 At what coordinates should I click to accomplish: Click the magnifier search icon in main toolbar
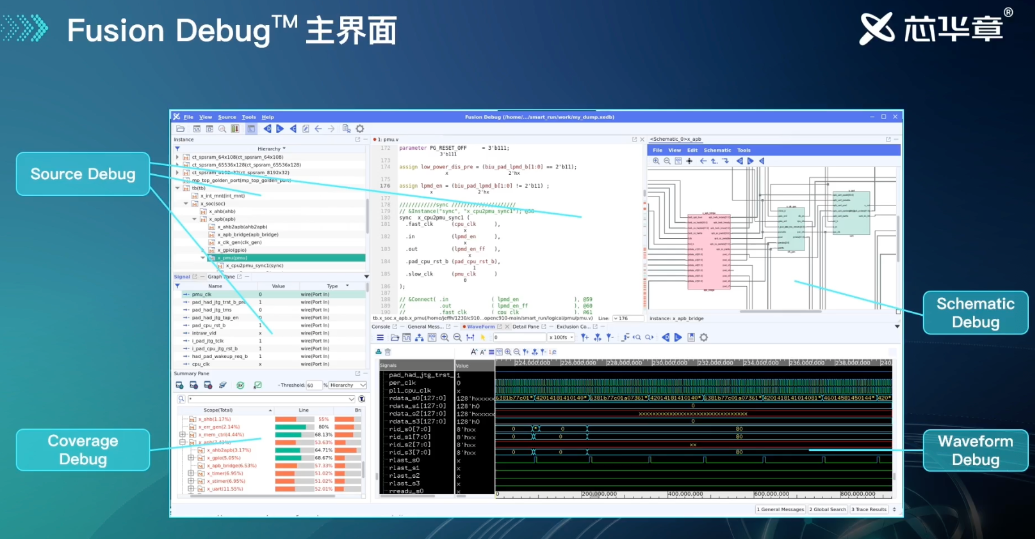(x=222, y=129)
